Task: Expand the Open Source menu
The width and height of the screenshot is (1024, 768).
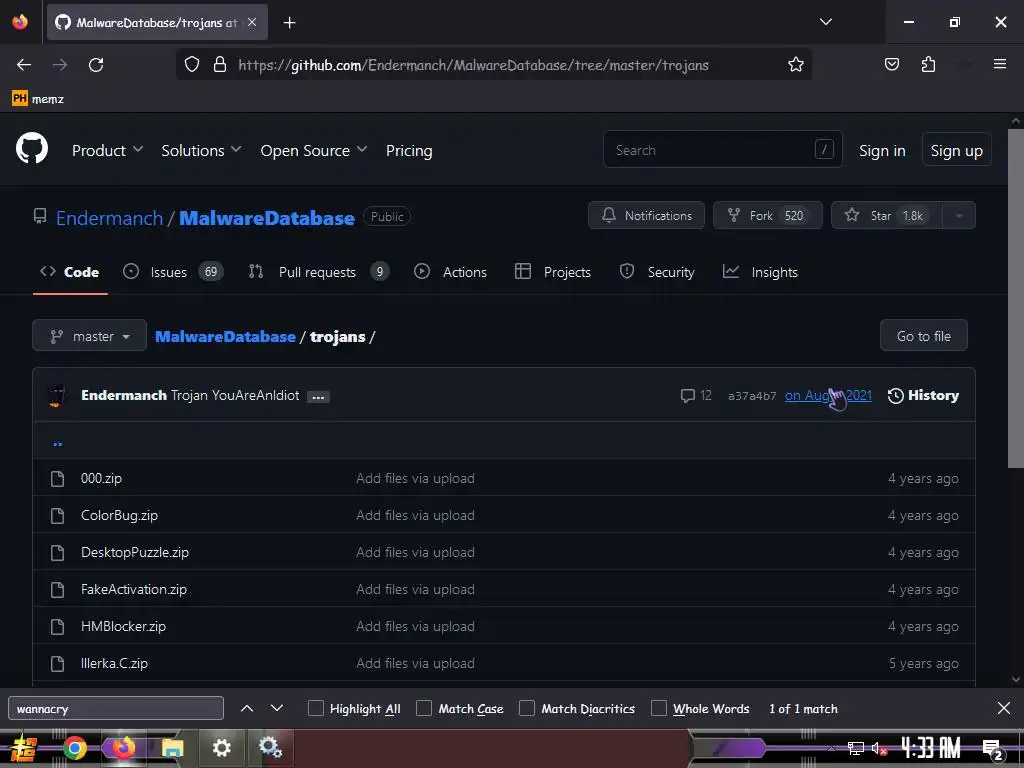Action: point(313,150)
